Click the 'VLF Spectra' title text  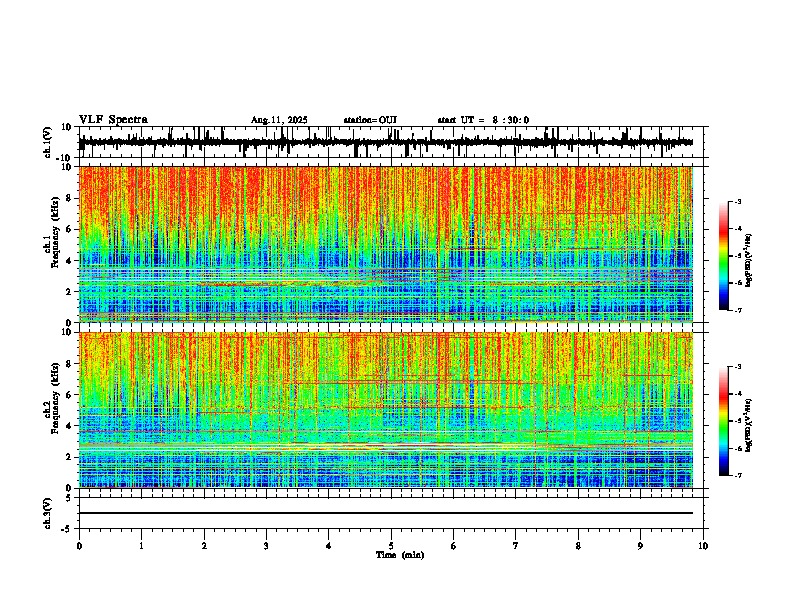click(x=113, y=120)
